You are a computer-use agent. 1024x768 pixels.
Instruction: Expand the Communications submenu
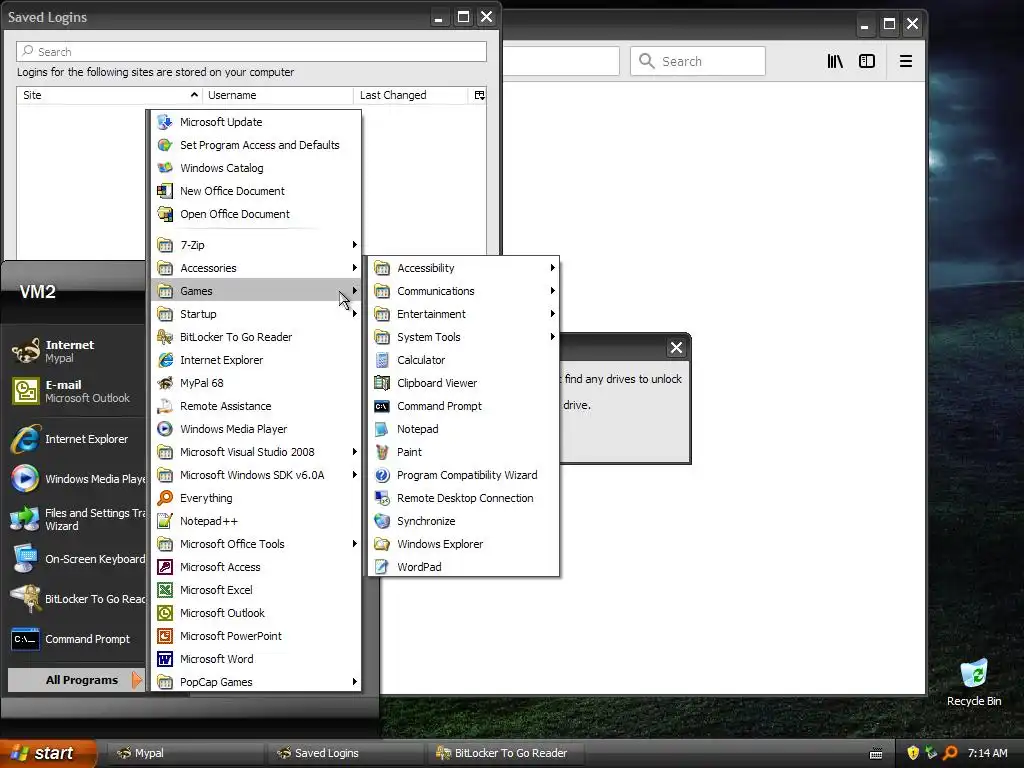click(x=464, y=291)
